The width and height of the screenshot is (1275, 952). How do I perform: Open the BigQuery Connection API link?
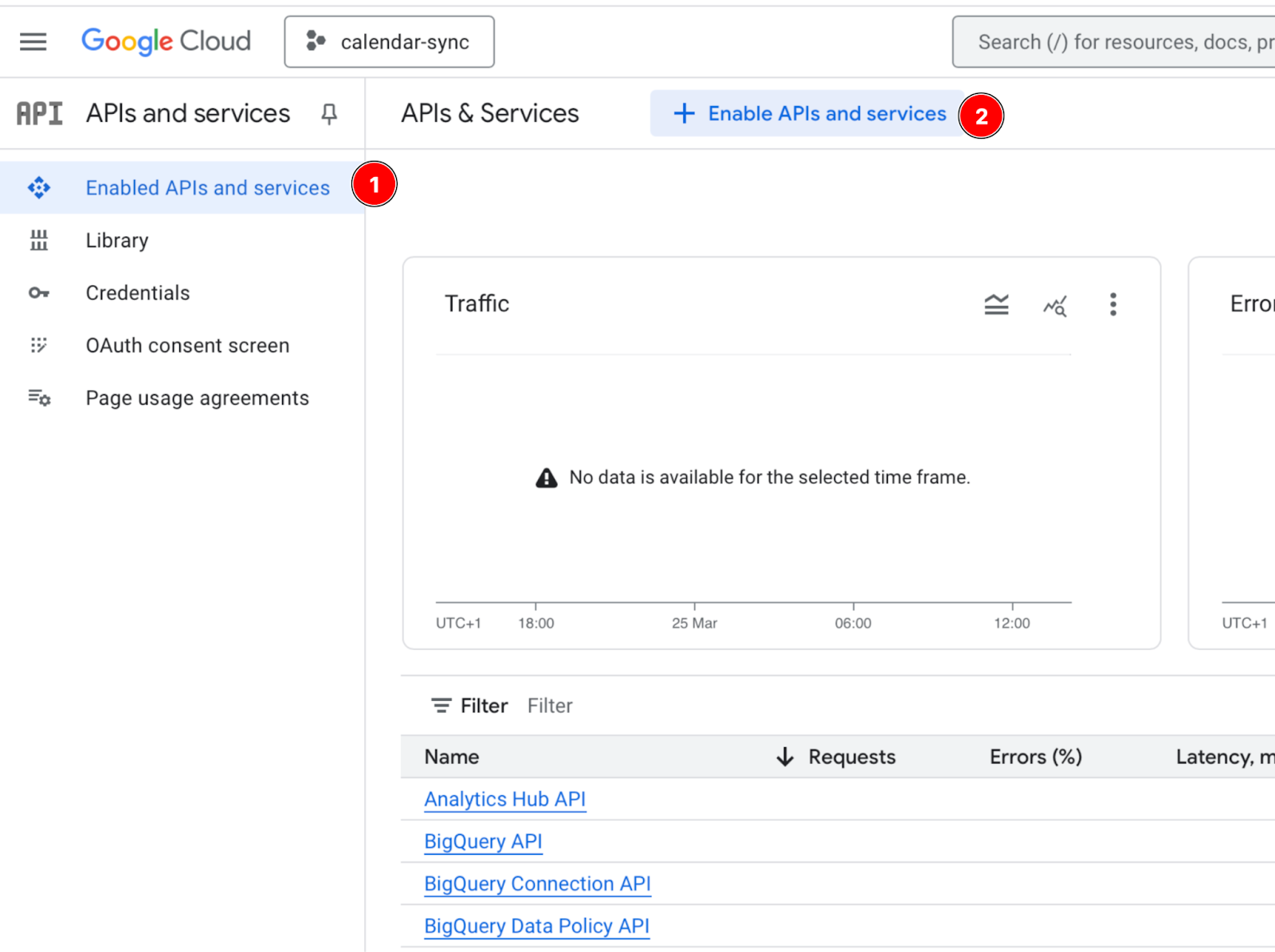coord(537,883)
